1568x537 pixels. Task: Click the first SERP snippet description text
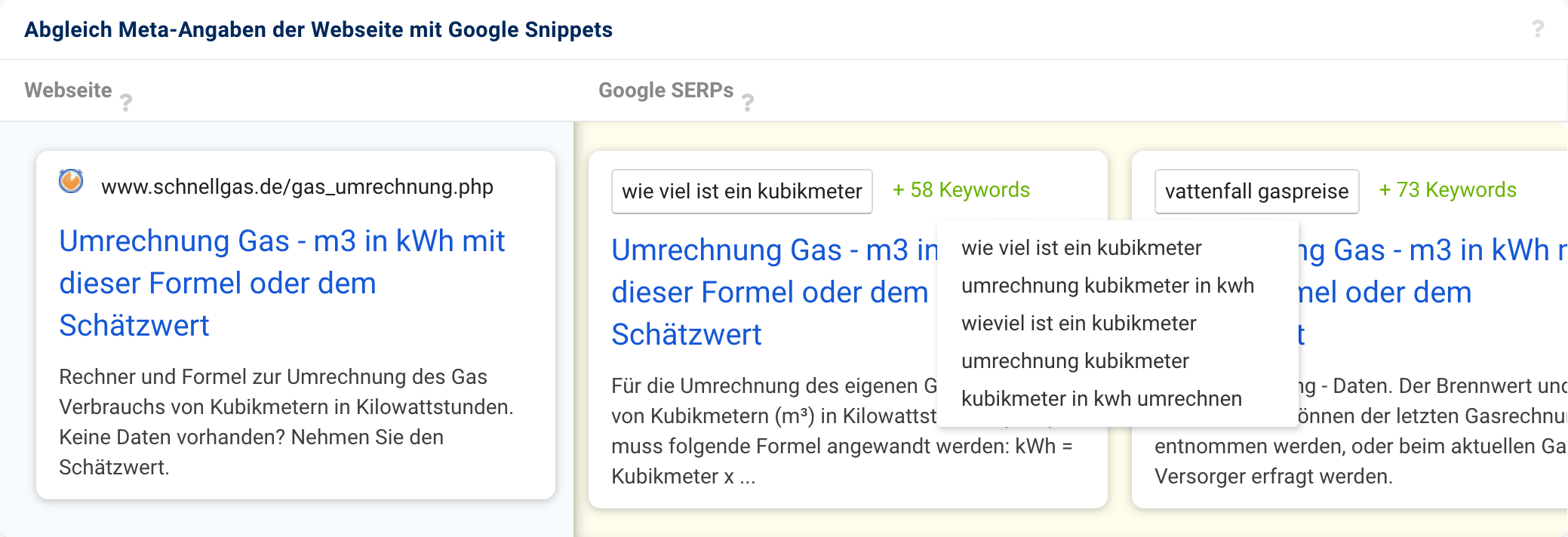point(770,446)
